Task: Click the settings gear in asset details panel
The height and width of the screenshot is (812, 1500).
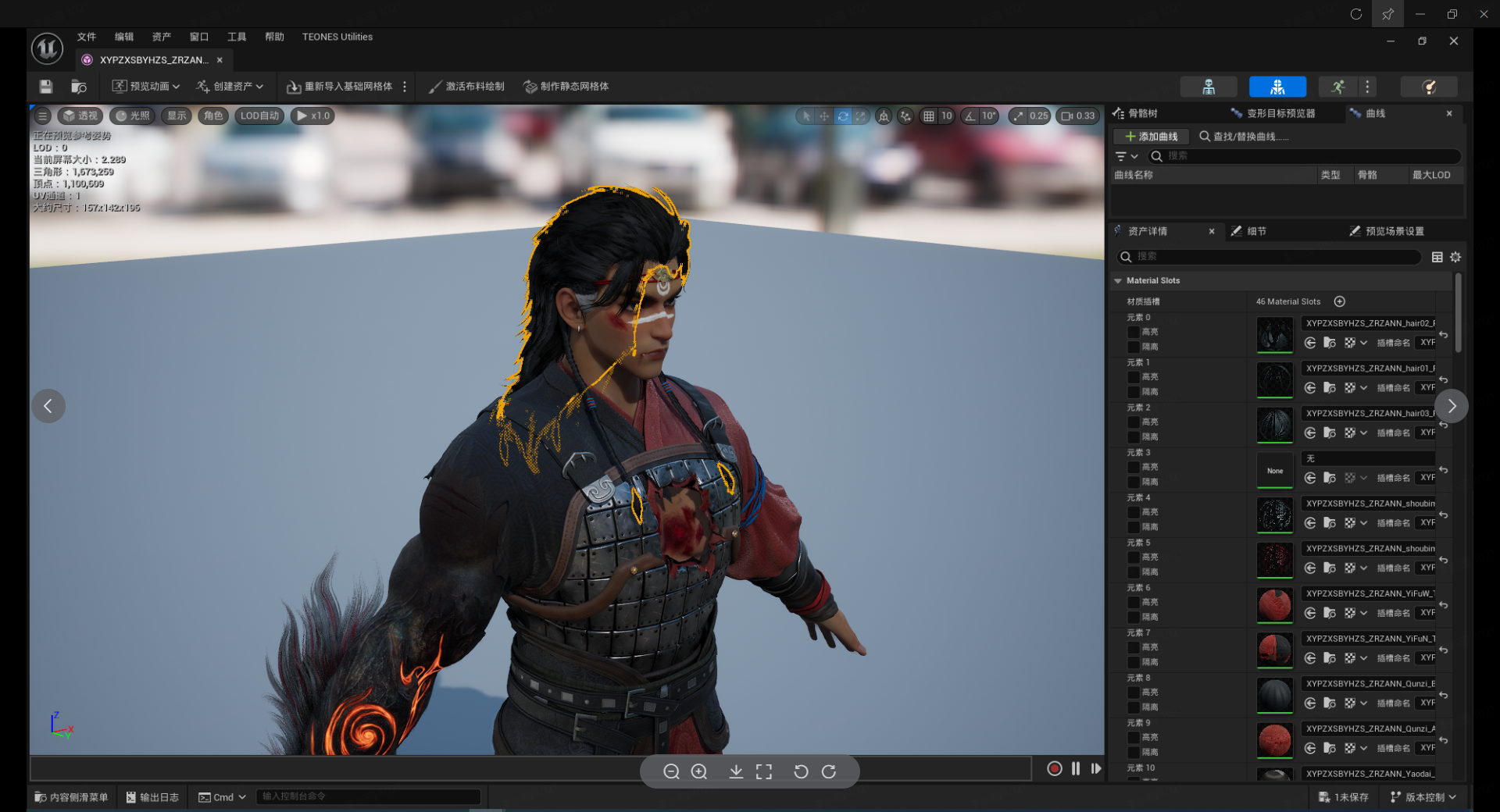Action: (1455, 257)
